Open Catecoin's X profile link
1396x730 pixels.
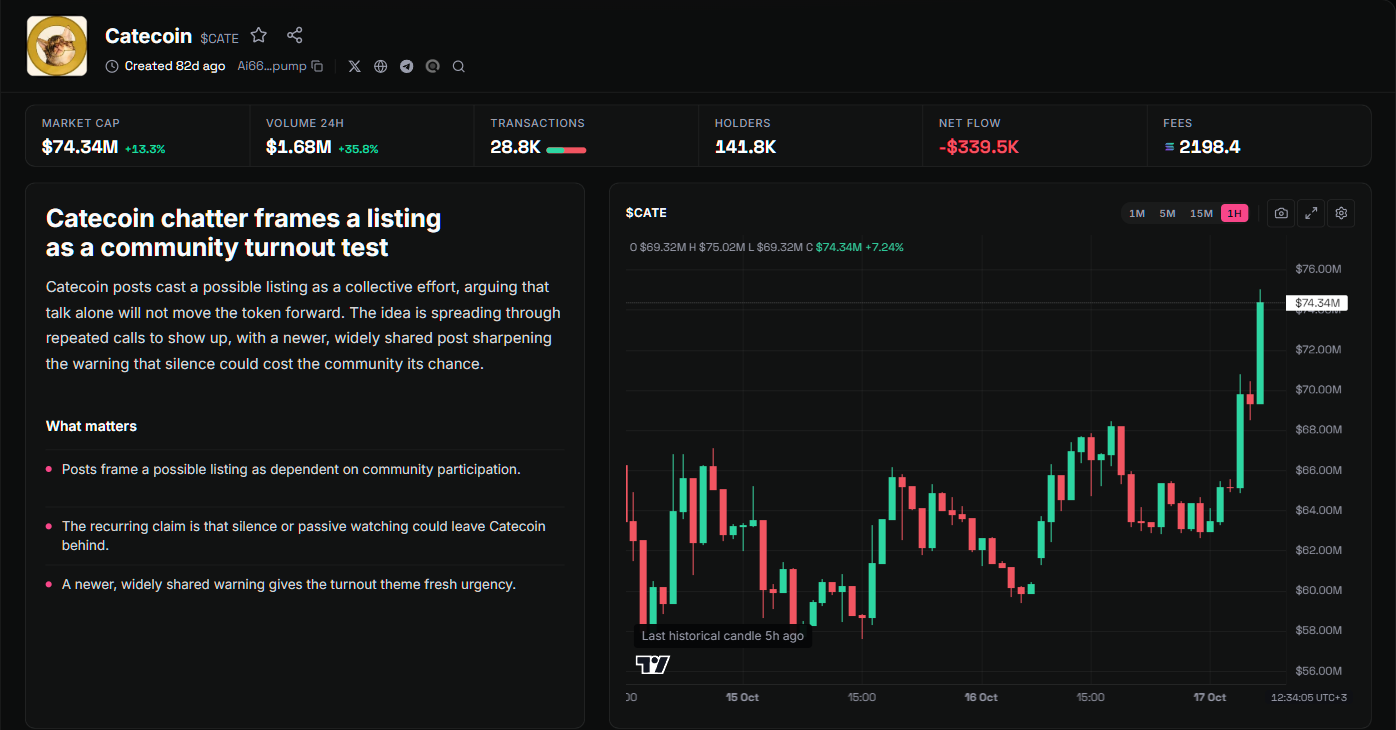(355, 66)
